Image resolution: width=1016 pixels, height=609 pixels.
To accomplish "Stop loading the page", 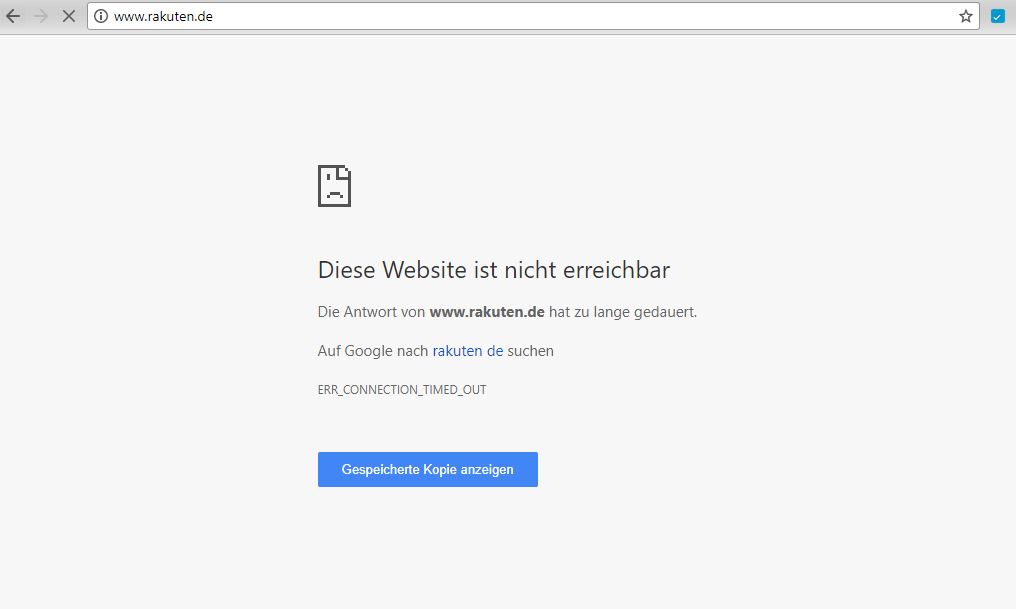I will click(69, 16).
